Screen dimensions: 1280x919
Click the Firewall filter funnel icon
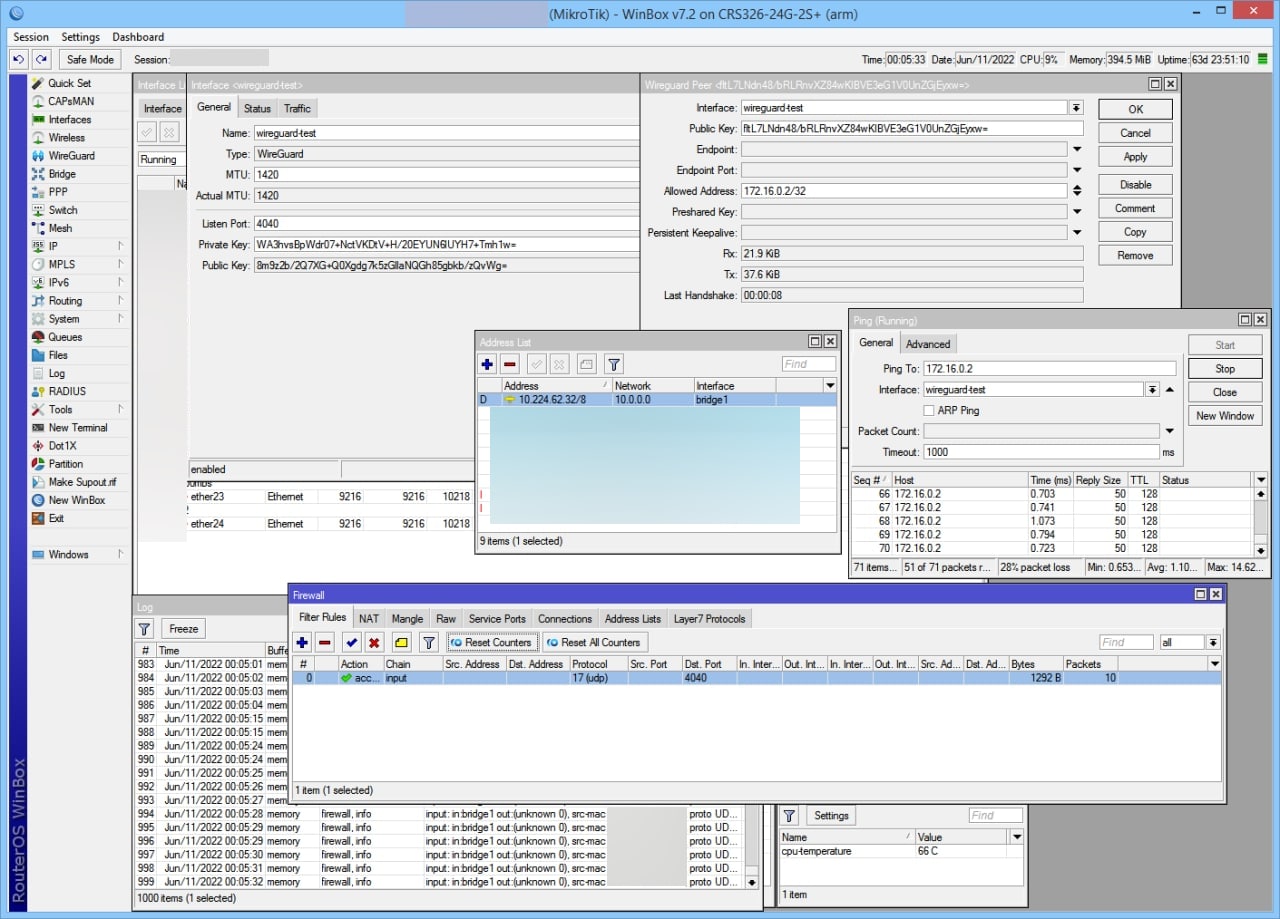point(428,642)
